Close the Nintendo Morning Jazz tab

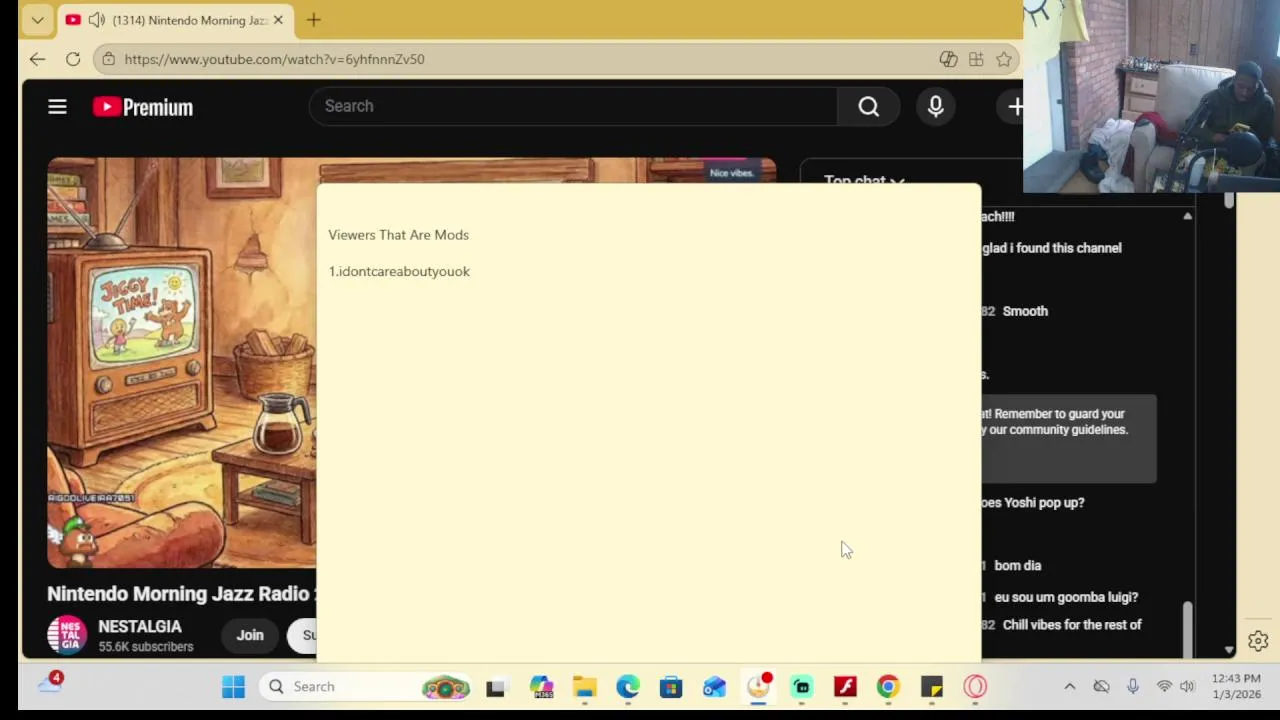click(x=278, y=20)
